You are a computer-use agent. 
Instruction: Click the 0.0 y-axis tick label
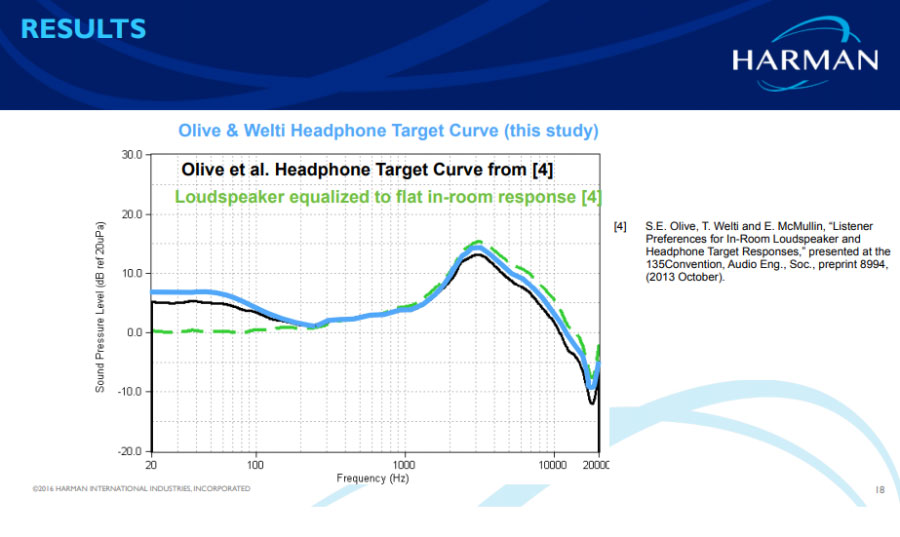[135, 333]
